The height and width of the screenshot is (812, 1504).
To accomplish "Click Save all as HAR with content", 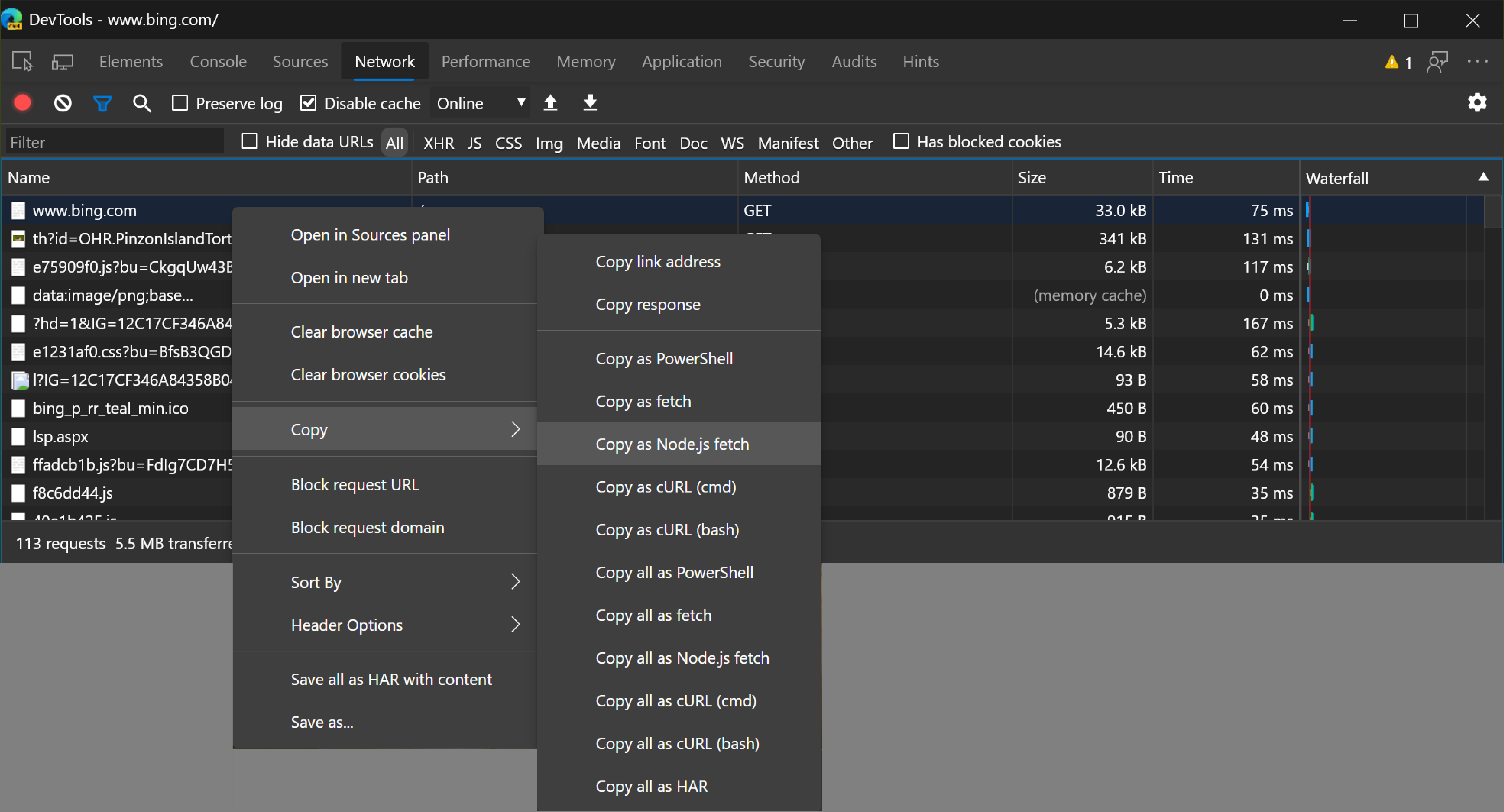I will [391, 679].
